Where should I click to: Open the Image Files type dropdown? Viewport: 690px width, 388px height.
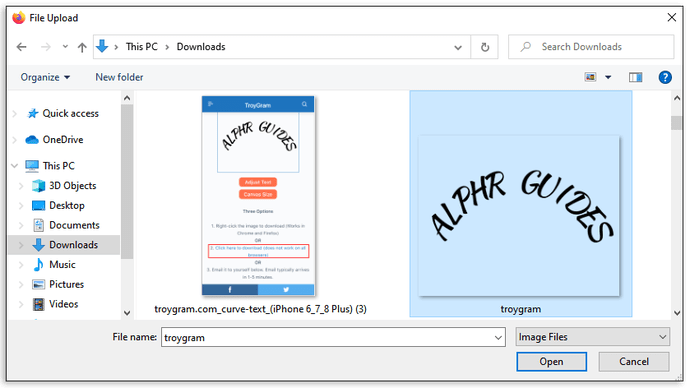tap(593, 337)
